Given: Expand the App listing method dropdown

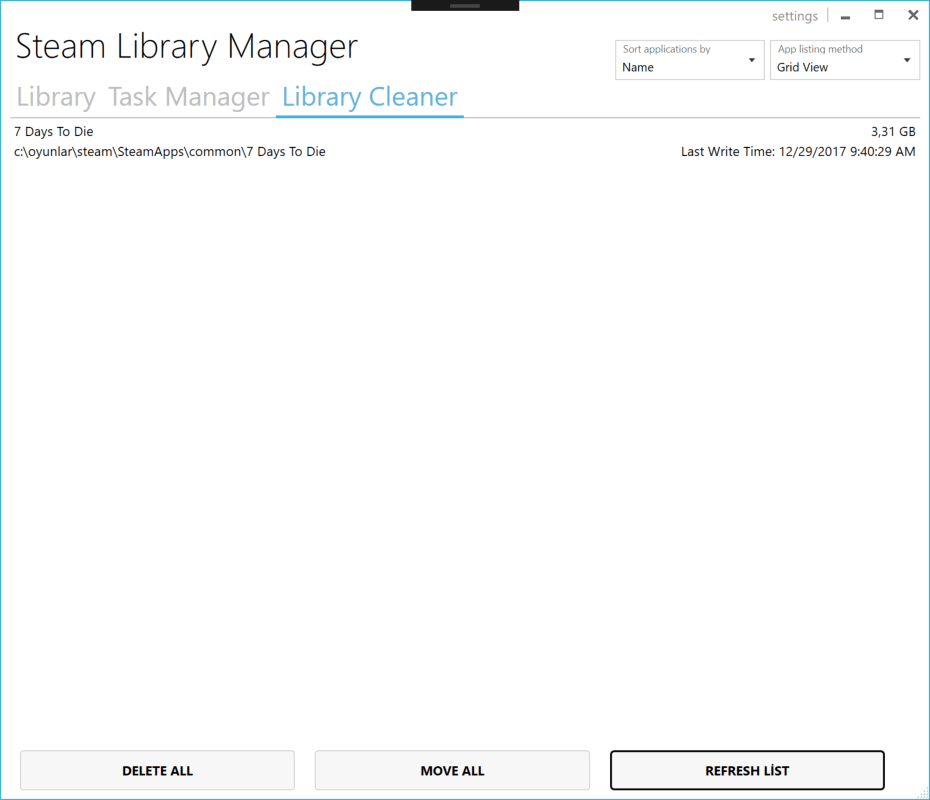Looking at the screenshot, I should (845, 60).
